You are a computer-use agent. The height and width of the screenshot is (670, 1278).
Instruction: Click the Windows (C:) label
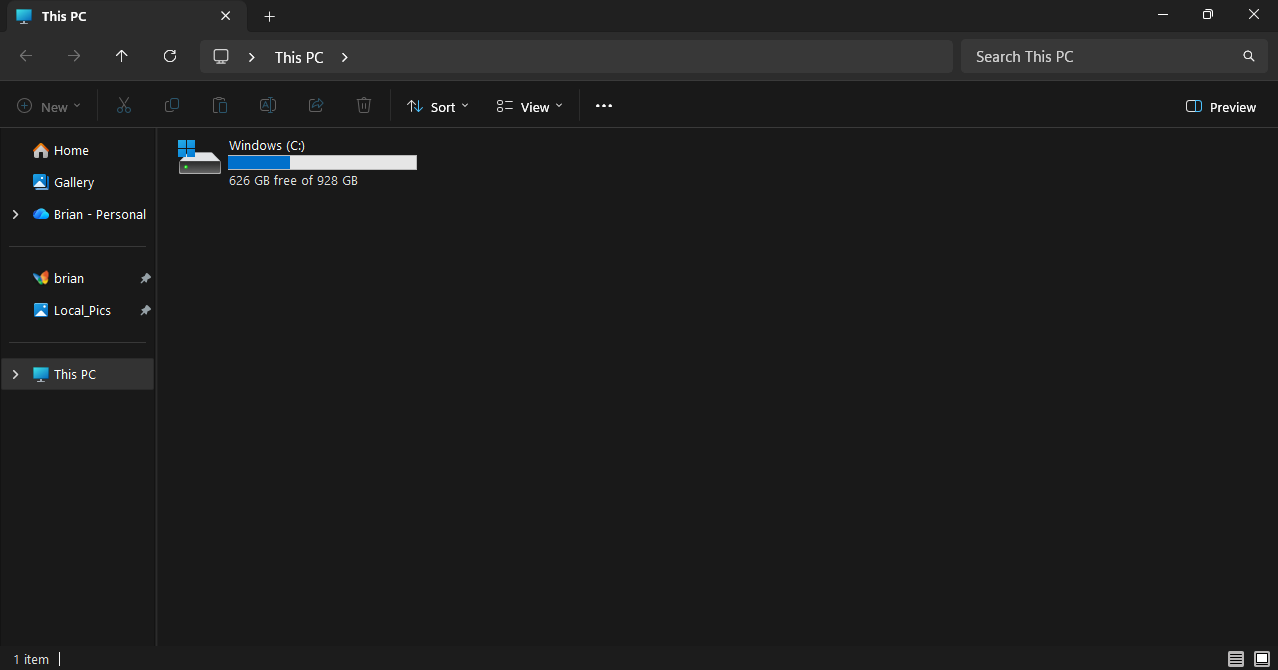[x=267, y=145]
